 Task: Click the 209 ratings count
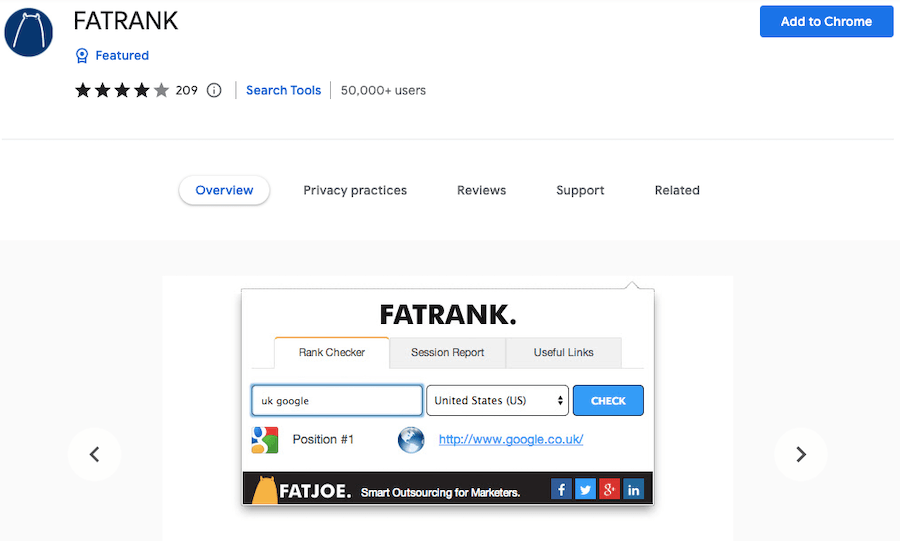pos(187,90)
